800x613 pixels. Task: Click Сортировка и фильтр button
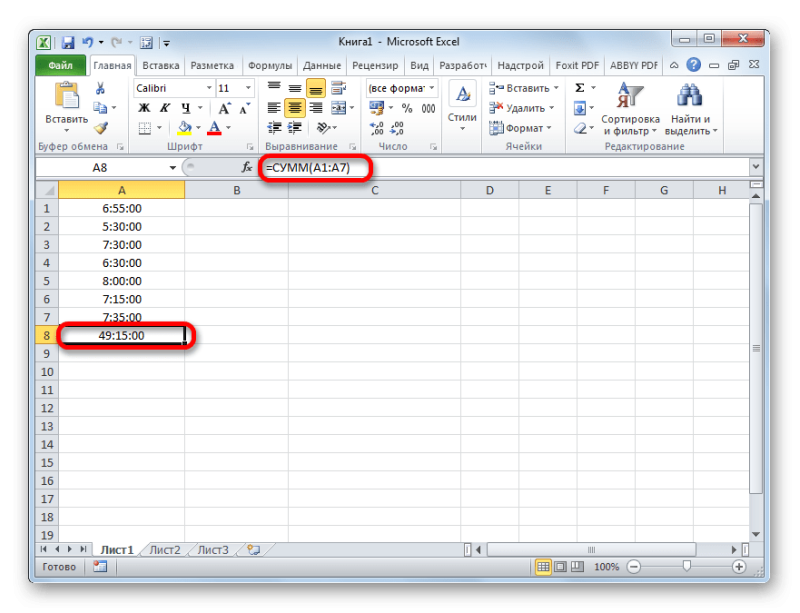[630, 110]
